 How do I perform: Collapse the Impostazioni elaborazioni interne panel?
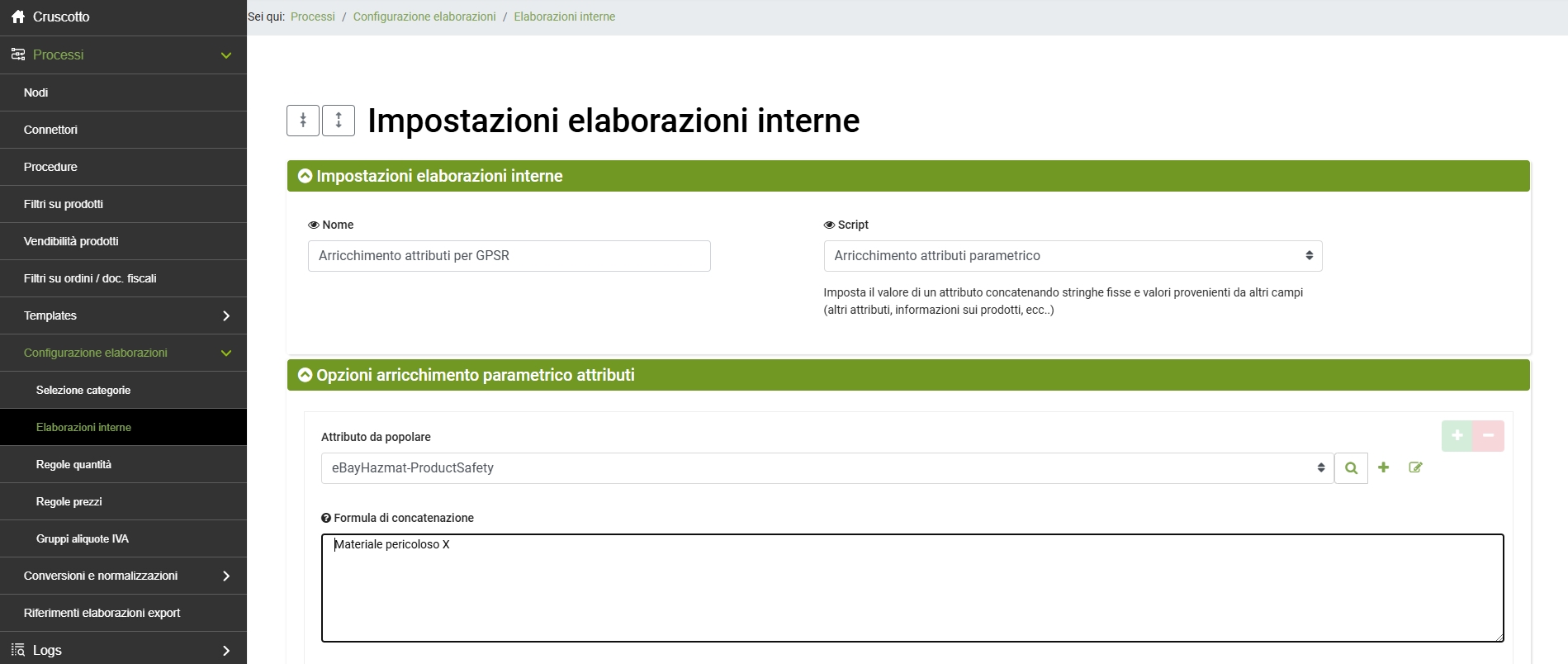pyautogui.click(x=305, y=176)
